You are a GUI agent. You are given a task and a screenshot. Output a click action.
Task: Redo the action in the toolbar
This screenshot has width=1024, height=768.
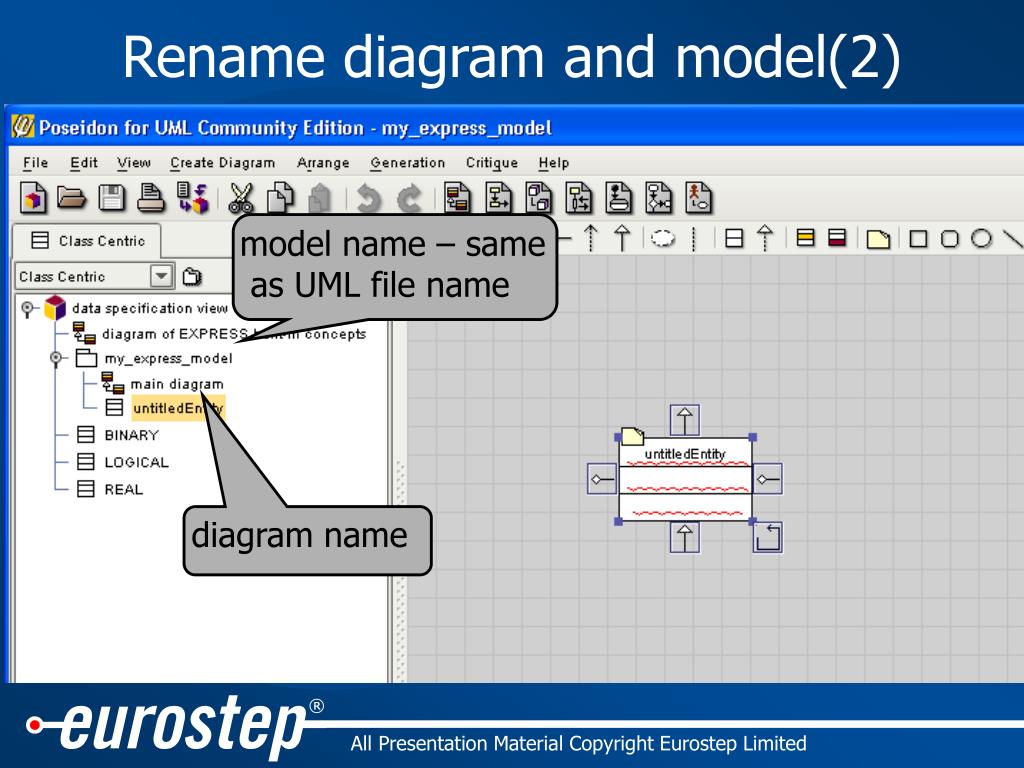point(409,199)
